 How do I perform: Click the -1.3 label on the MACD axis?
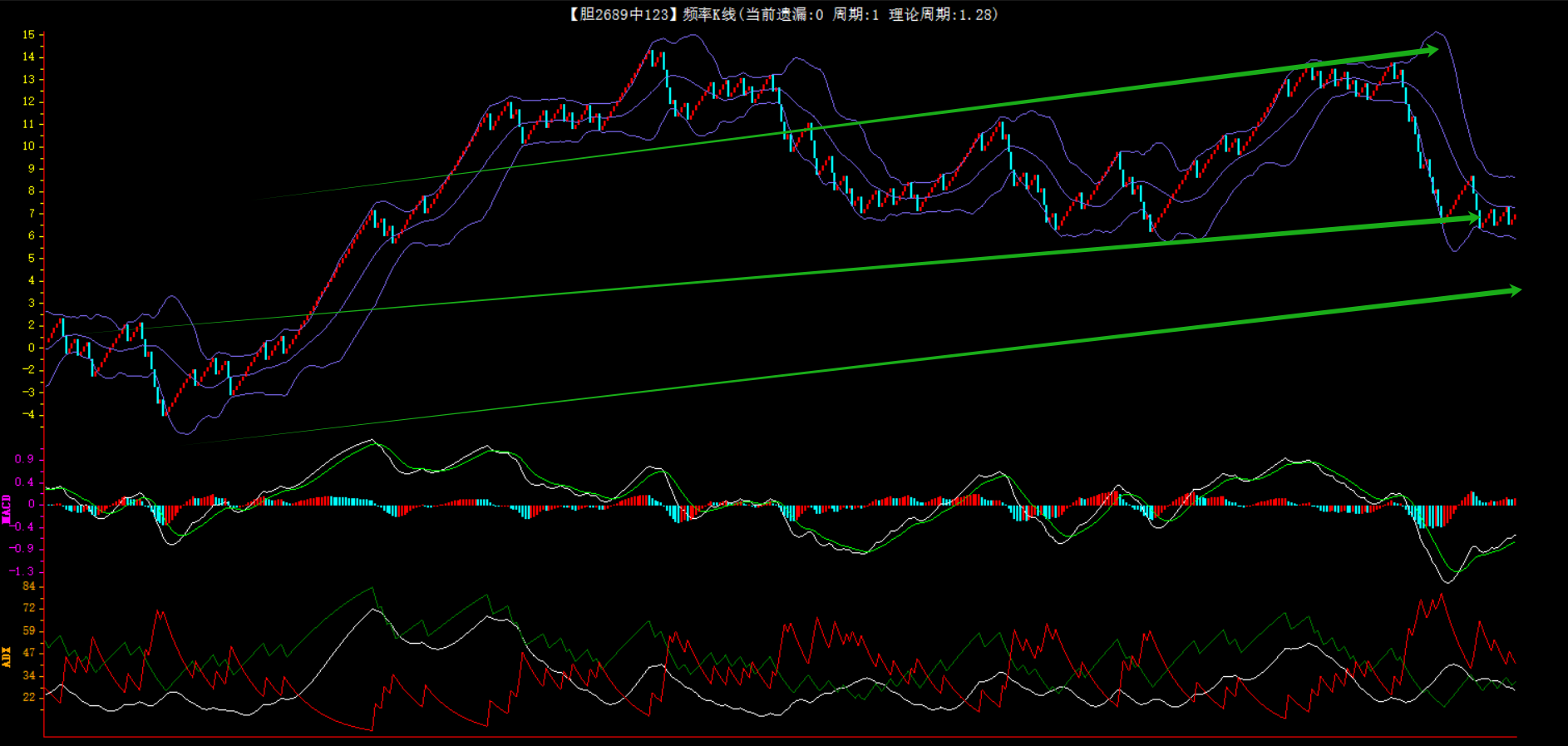[22, 571]
